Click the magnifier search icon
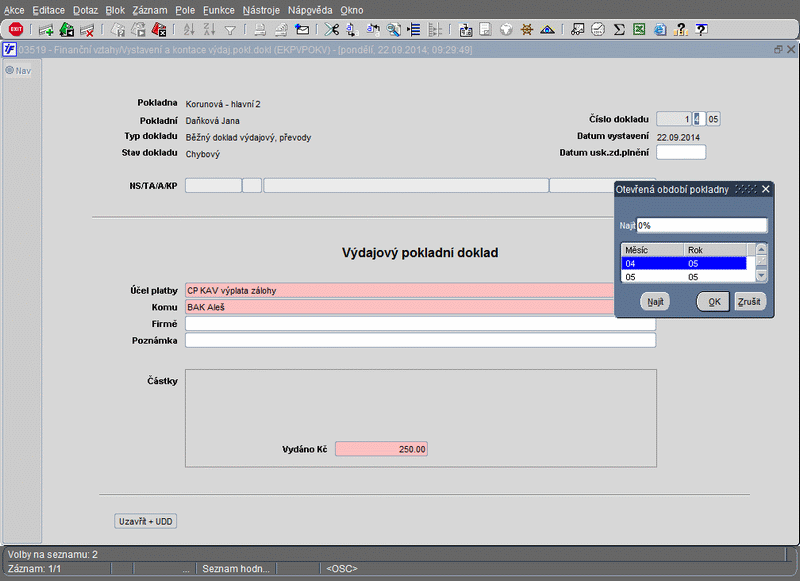The height and width of the screenshot is (581, 800). point(393,30)
